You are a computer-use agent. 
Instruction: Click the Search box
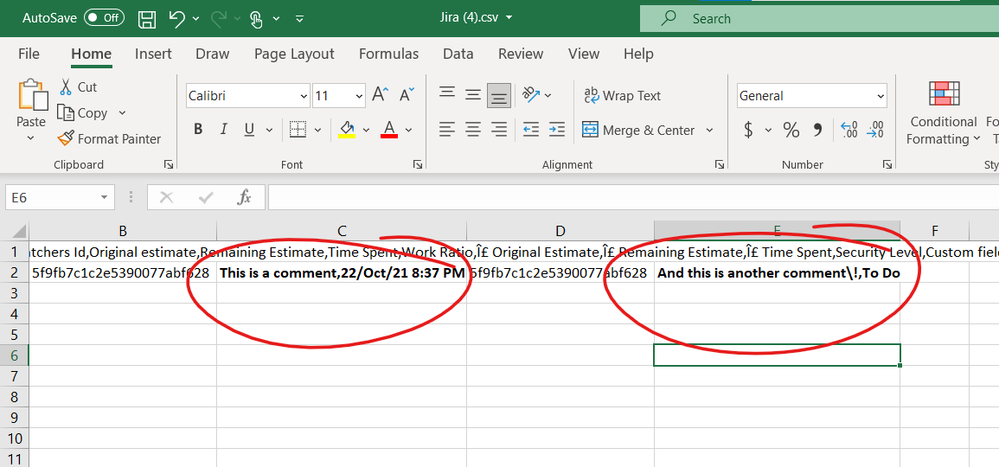click(x=819, y=18)
